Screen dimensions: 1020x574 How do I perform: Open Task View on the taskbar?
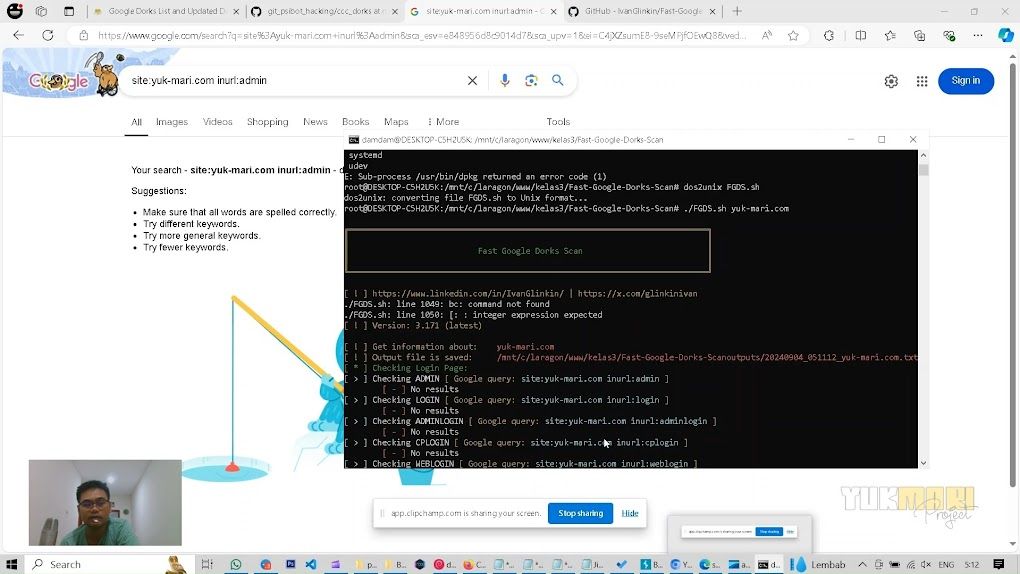coord(207,564)
